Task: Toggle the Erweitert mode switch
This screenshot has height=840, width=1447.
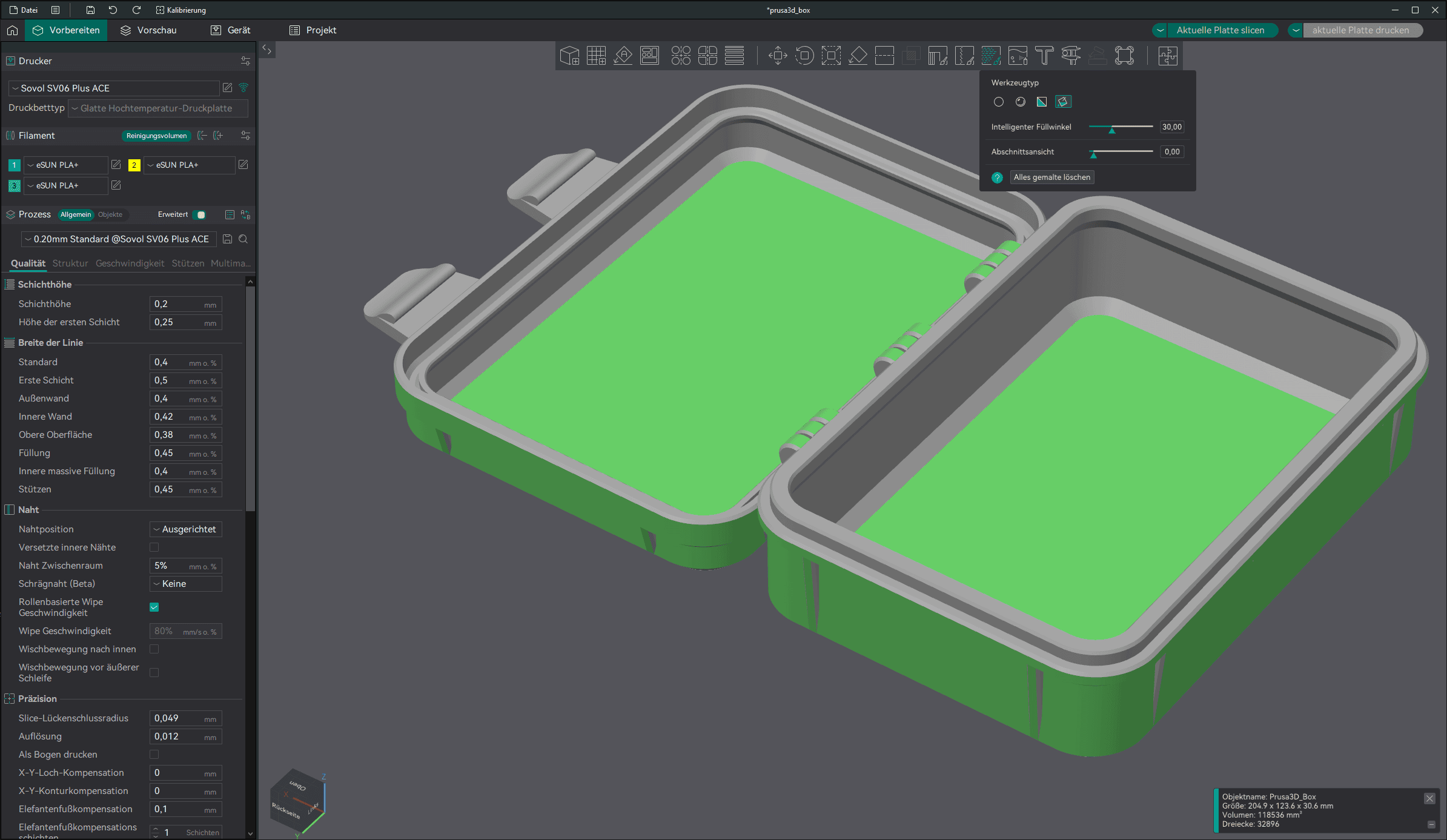Action: click(x=199, y=214)
